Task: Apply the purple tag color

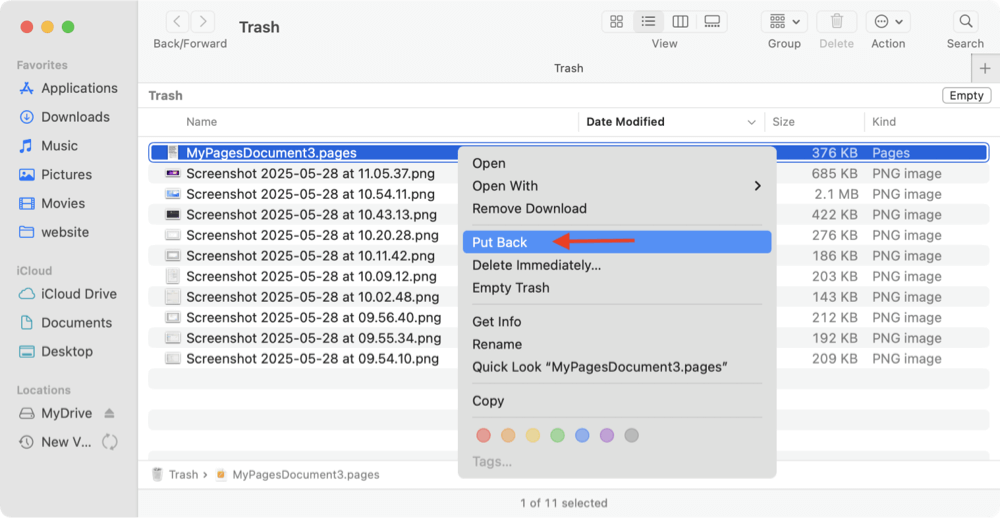Action: [x=607, y=436]
